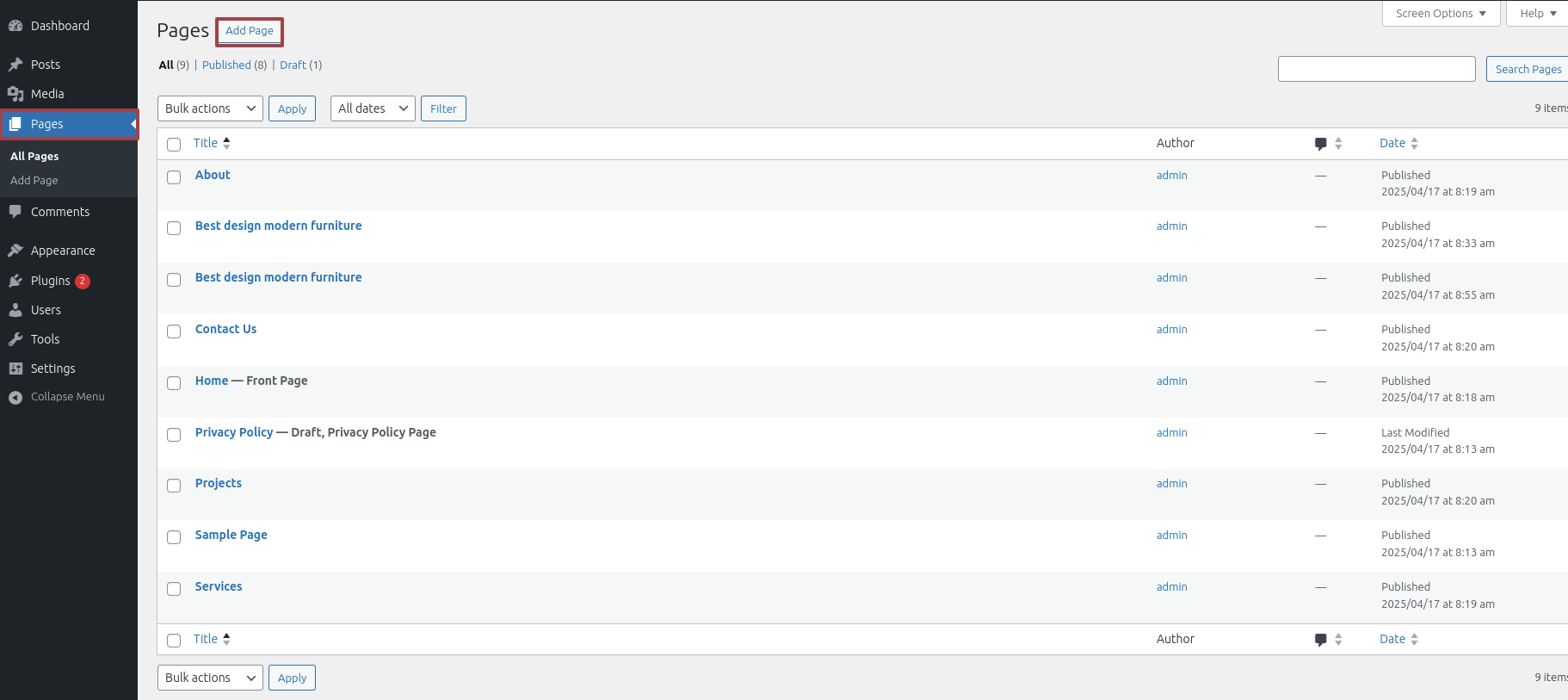Screen dimensions: 1568x700
Task: Click the Collapse Menu arrow icon
Action: pyautogui.click(x=15, y=397)
